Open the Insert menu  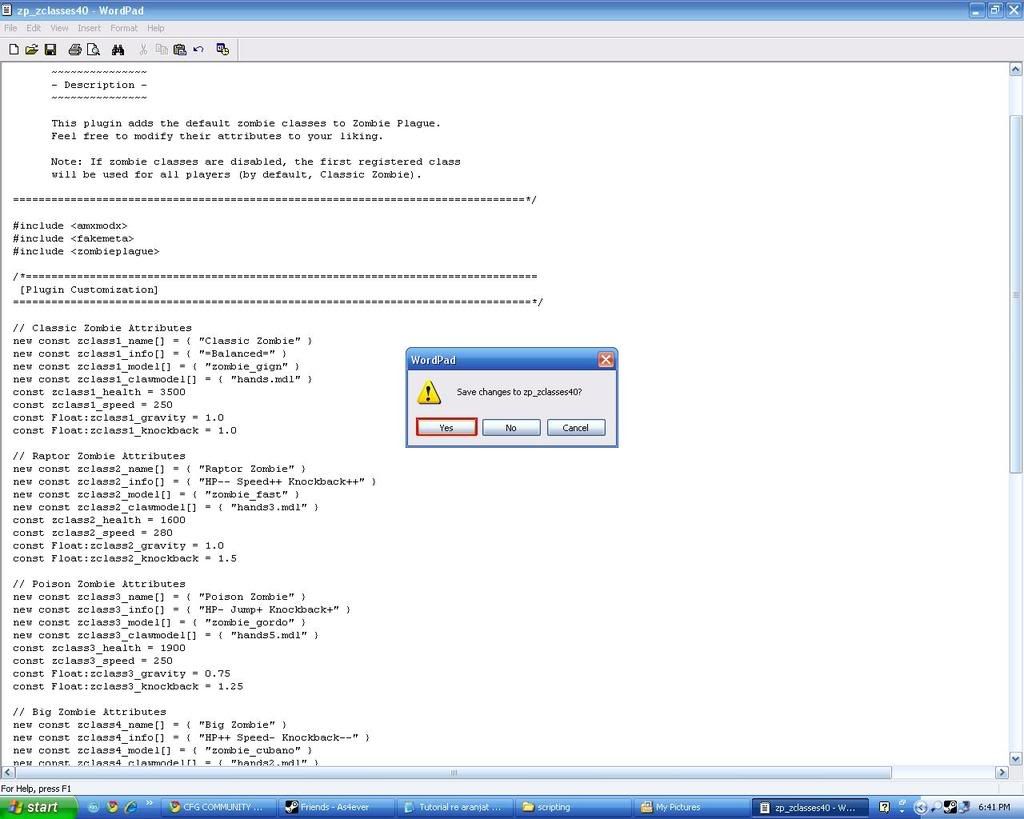click(89, 28)
